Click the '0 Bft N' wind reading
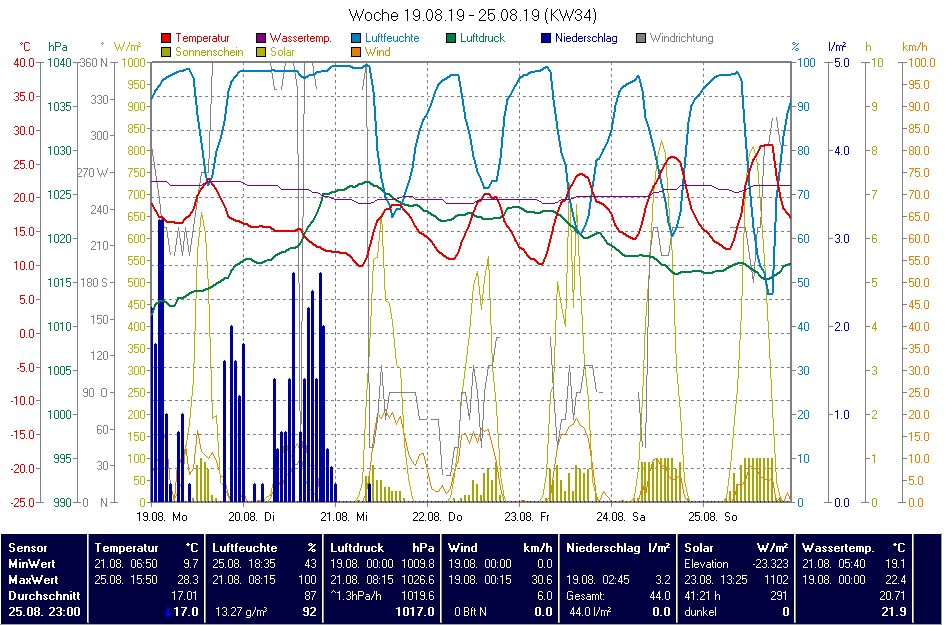 coord(471,612)
